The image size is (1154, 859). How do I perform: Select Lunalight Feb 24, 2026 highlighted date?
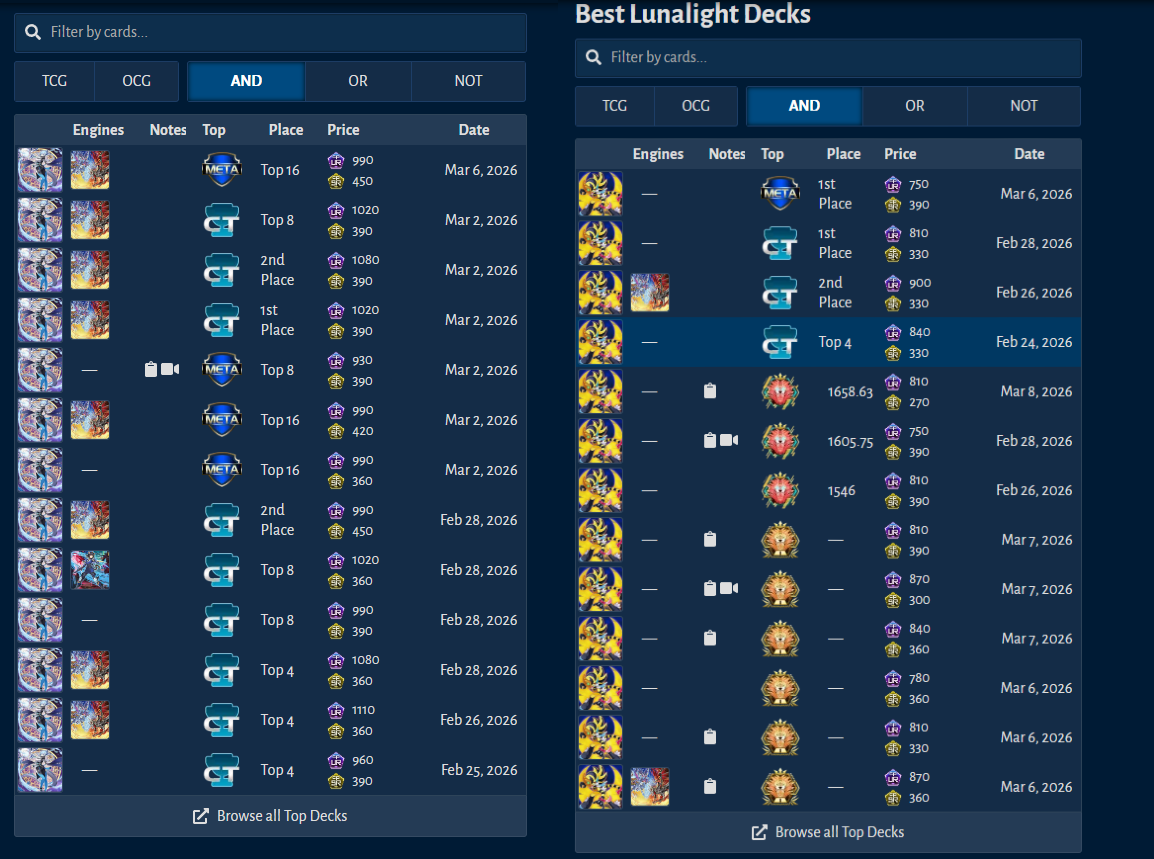pyautogui.click(x=1034, y=342)
